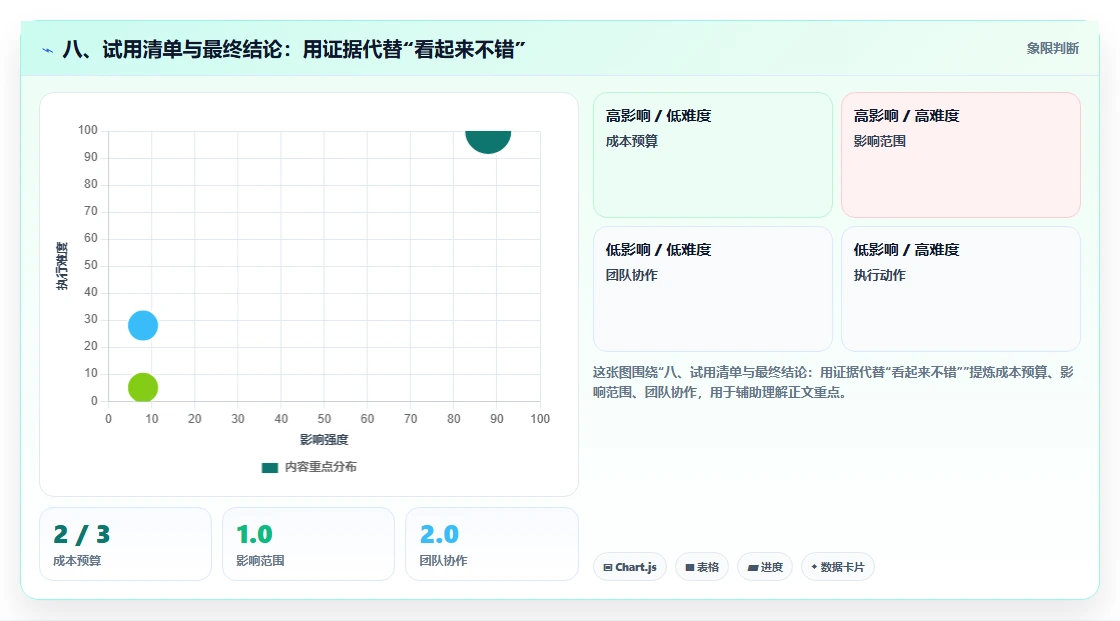The image size is (1120, 621).
Task: Click the 表格 tag chip
Action: pyautogui.click(x=702, y=567)
